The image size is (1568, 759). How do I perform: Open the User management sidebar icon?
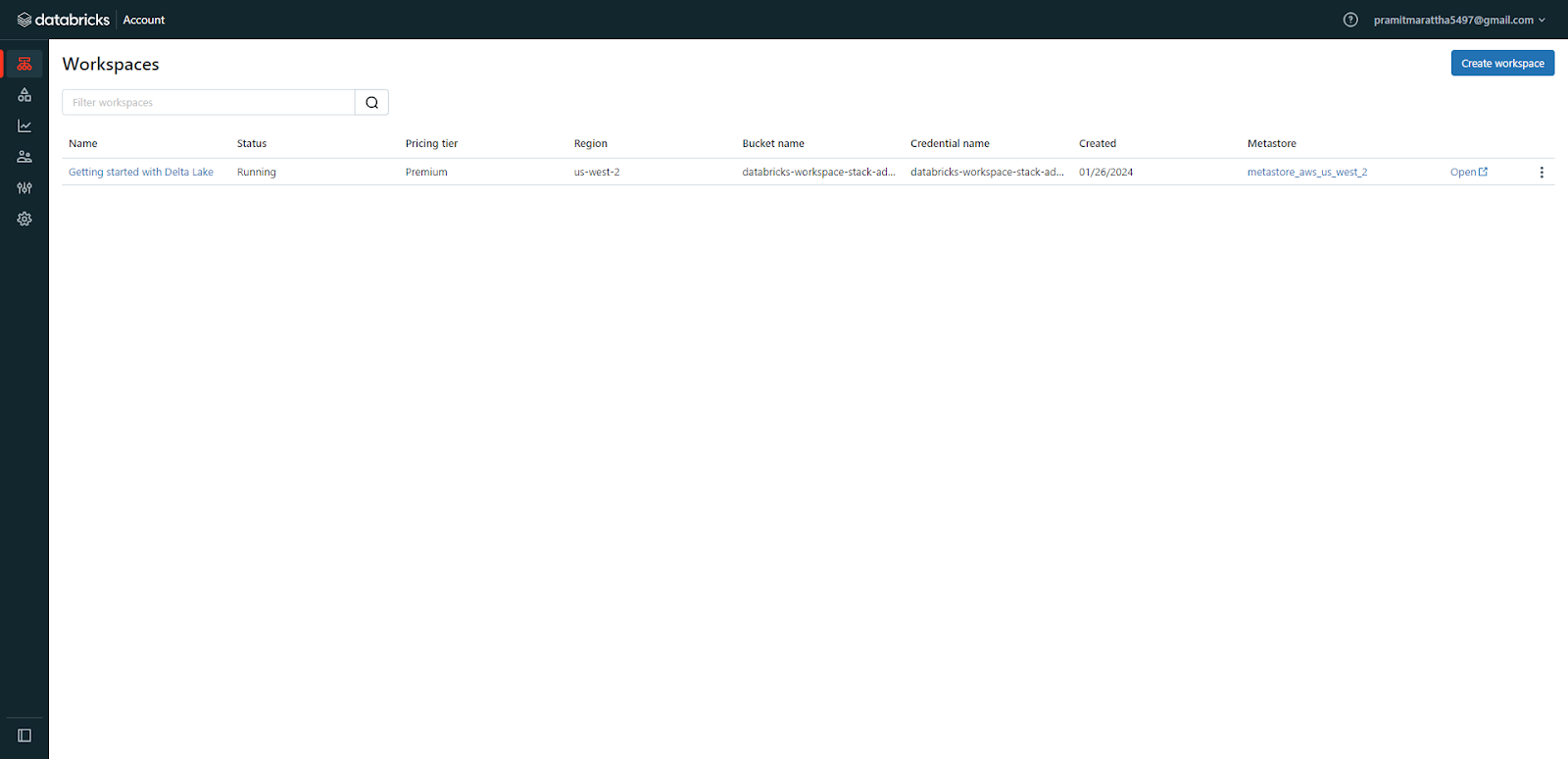(24, 157)
